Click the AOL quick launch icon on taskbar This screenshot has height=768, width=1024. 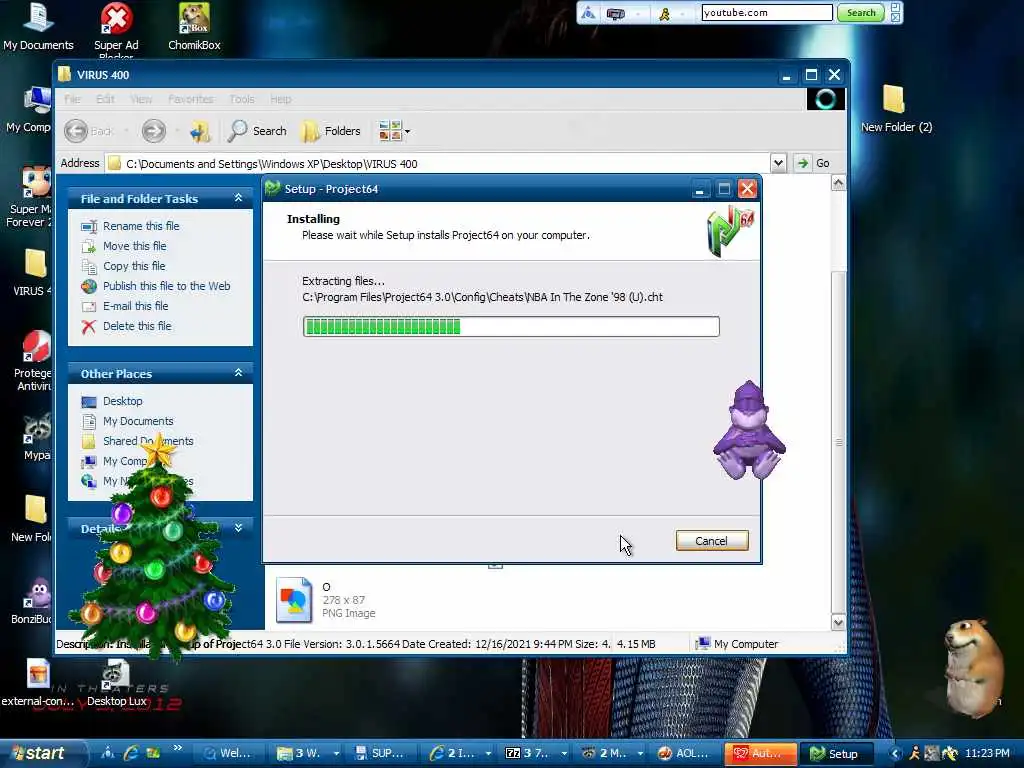108,753
